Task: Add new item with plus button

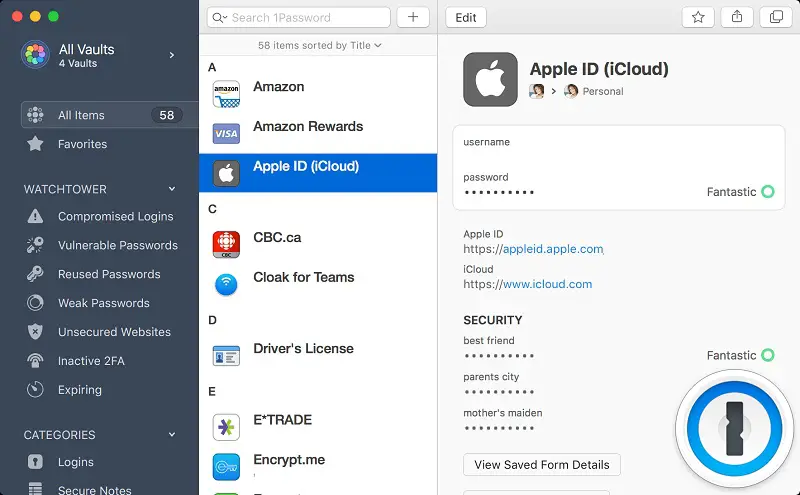Action: coord(413,17)
